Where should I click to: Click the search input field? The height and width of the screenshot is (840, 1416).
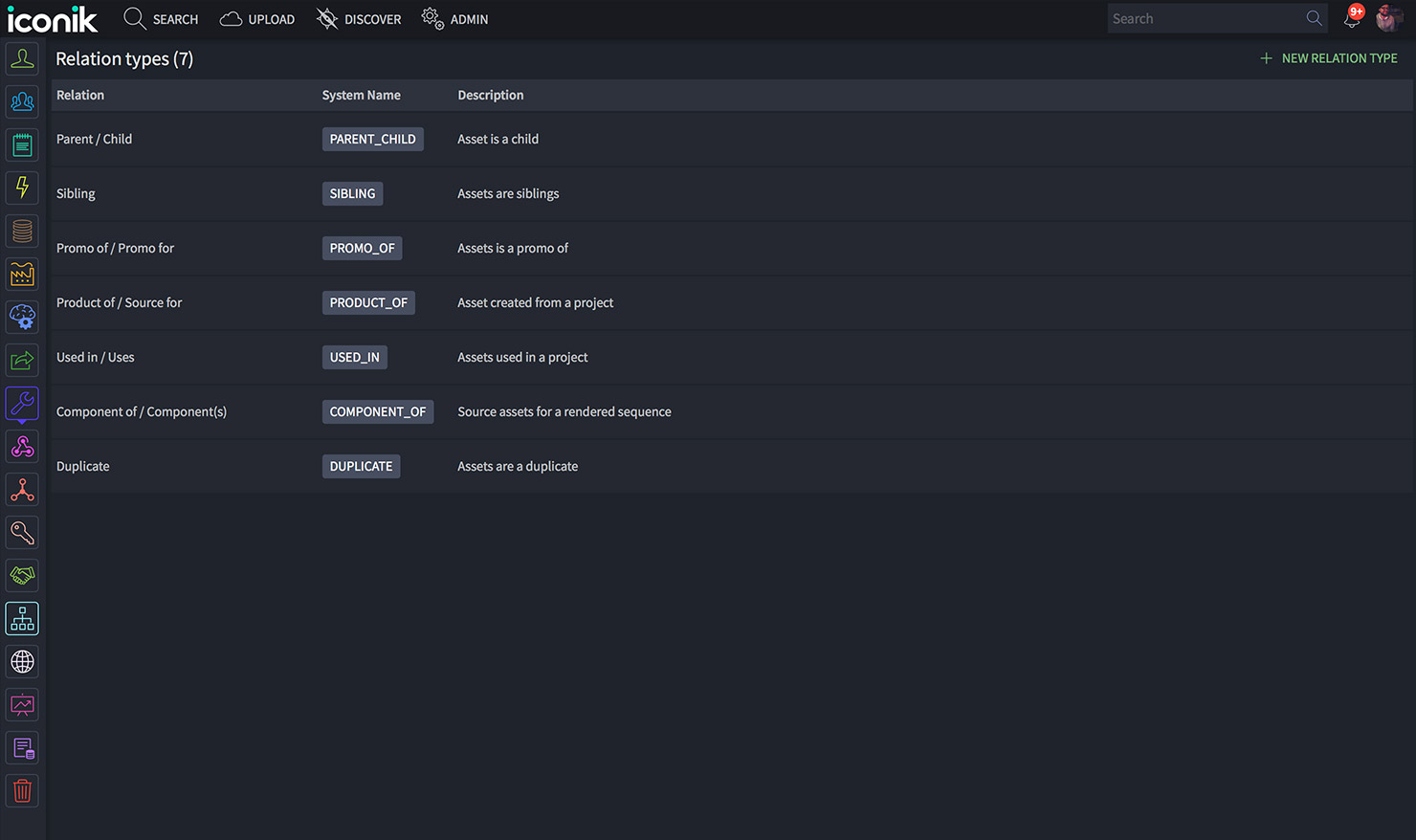pos(1206,17)
